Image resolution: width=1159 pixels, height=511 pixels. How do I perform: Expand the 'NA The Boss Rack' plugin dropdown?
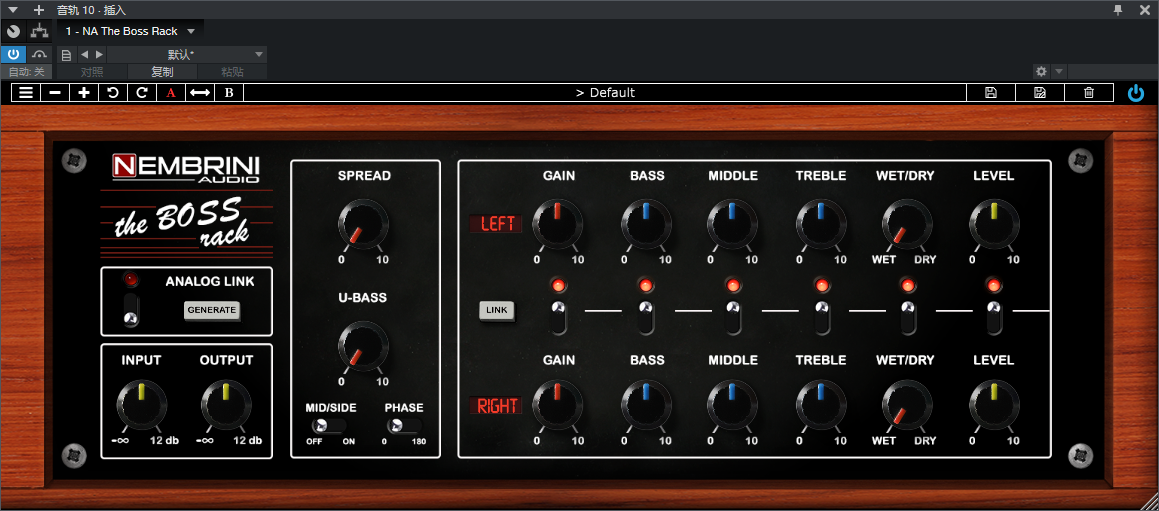tap(191, 32)
